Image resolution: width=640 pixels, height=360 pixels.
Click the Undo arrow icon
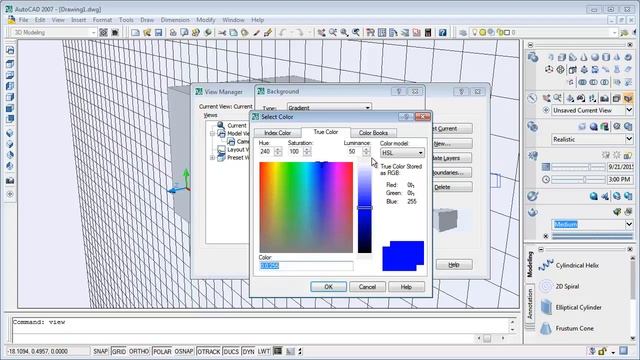pos(282,33)
